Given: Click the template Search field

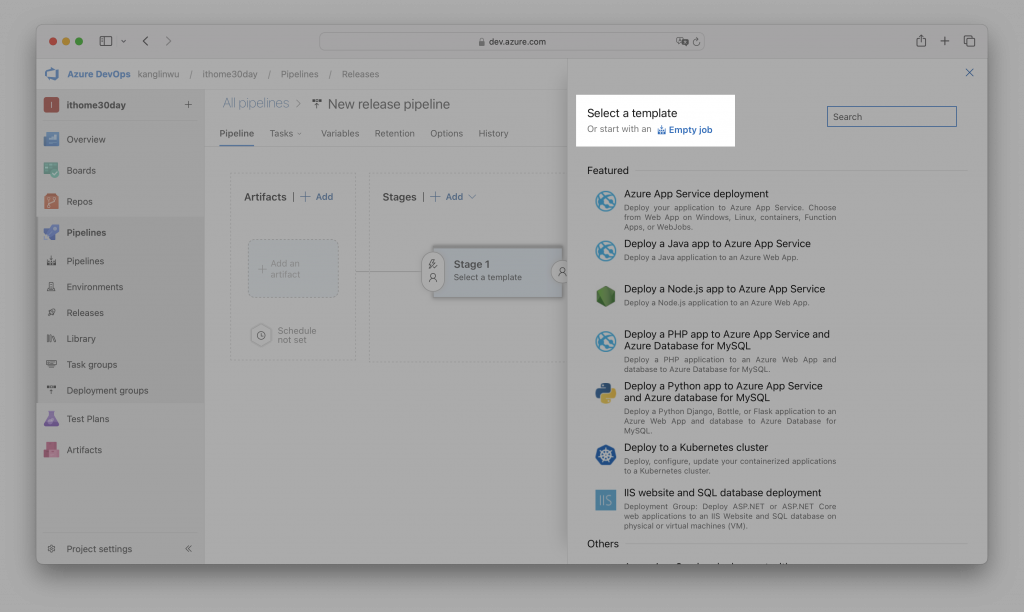Looking at the screenshot, I should [x=891, y=116].
